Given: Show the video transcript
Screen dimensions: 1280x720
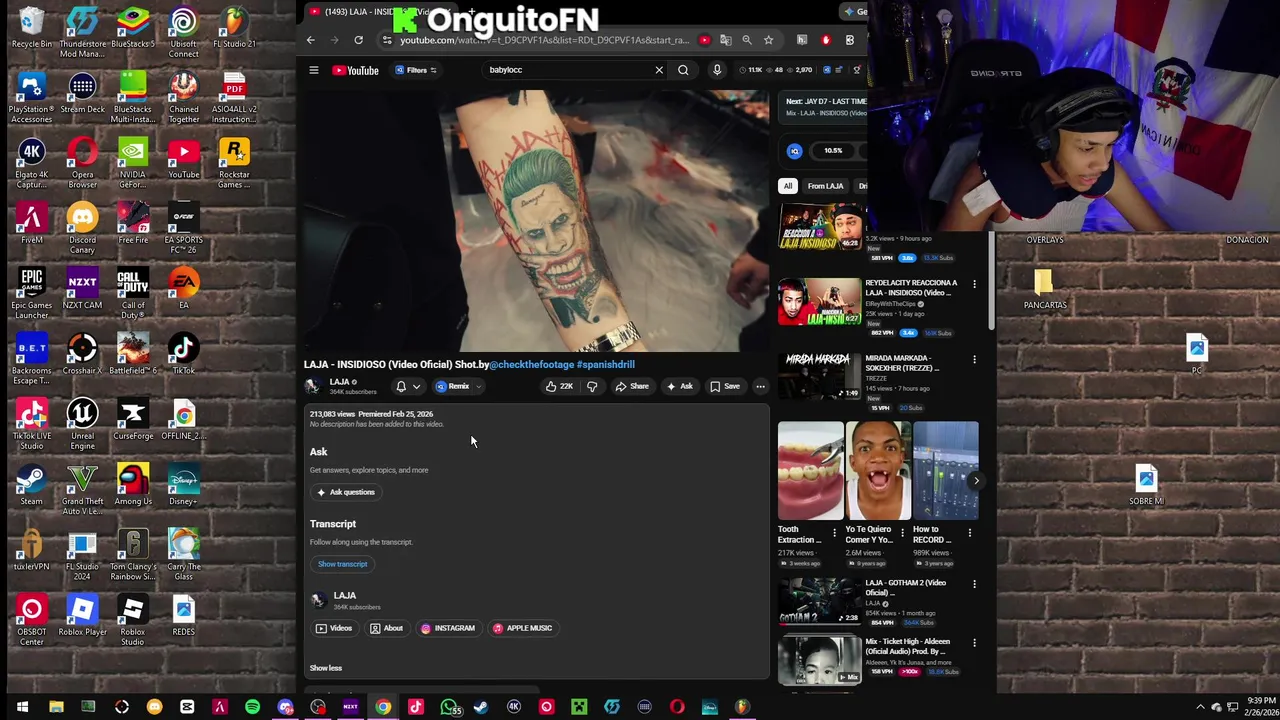Looking at the screenshot, I should pyautogui.click(x=343, y=564).
